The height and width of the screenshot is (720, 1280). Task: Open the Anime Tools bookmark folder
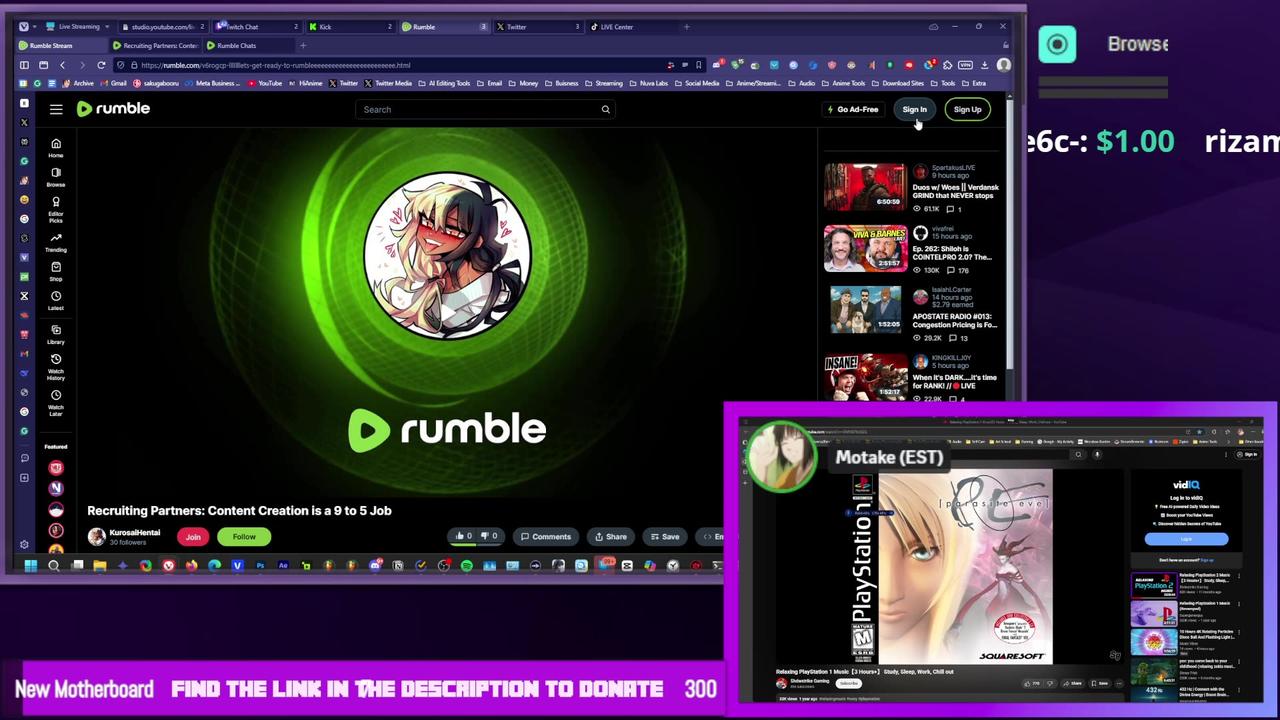844,83
